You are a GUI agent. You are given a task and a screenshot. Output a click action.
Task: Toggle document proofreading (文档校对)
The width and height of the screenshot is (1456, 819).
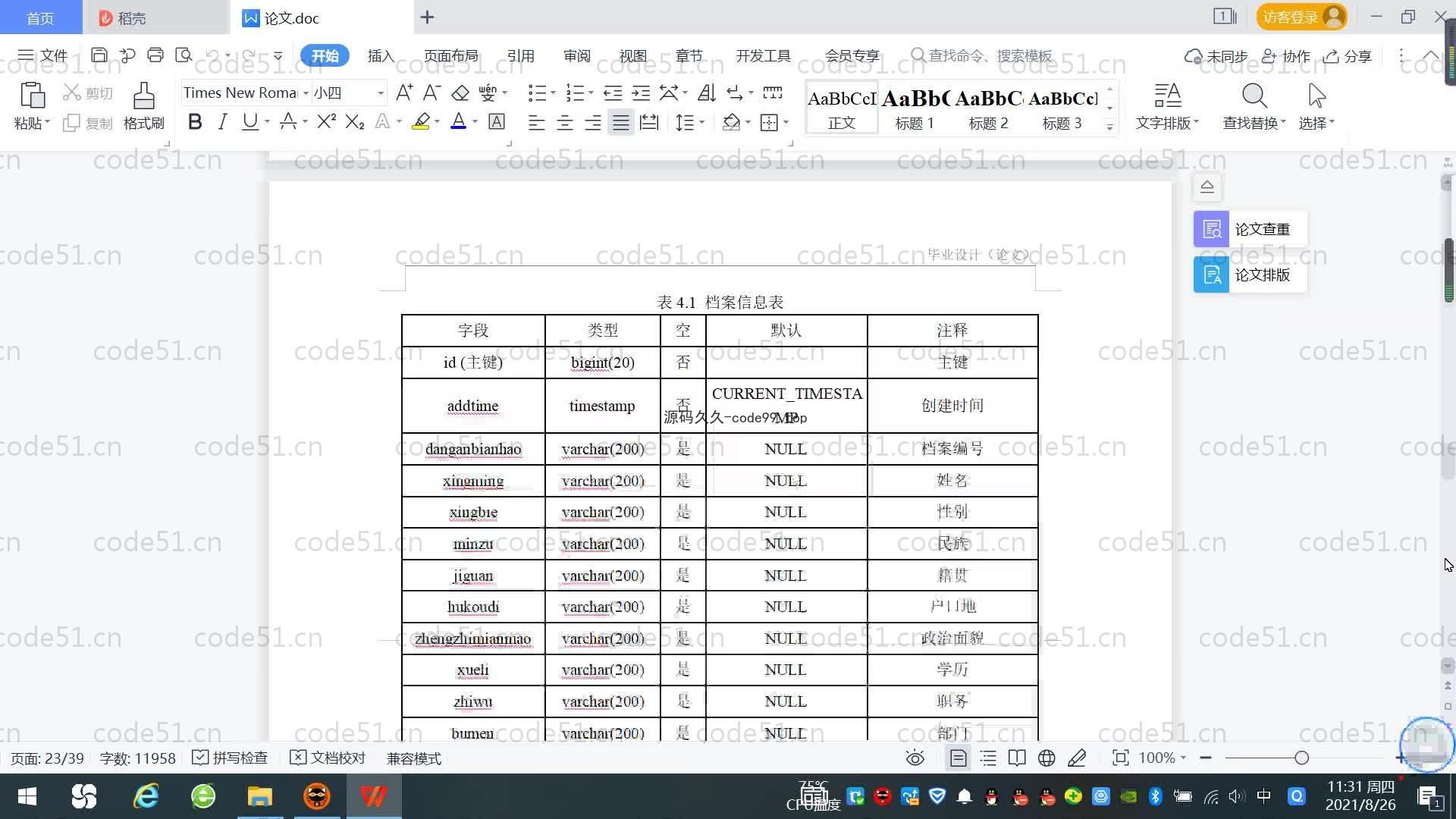click(328, 758)
